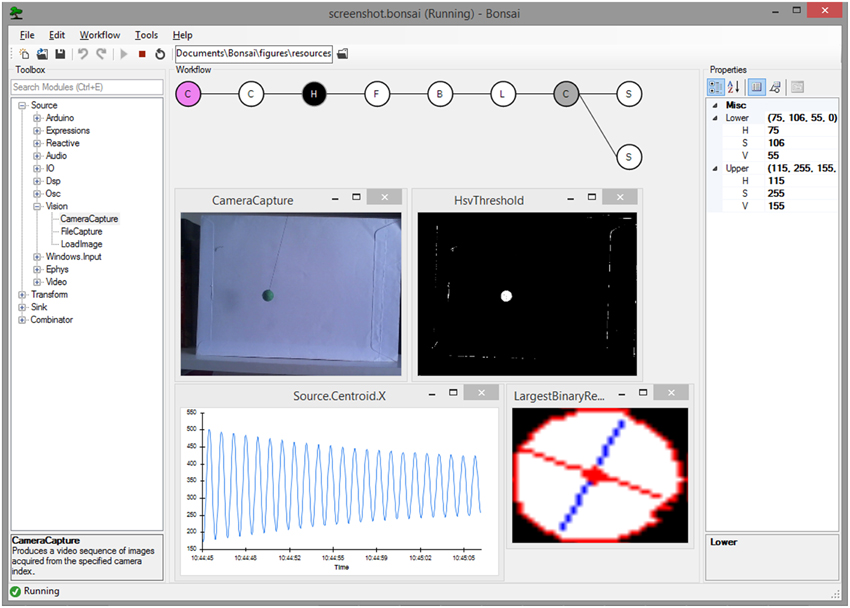
Task: Start the workflow using the play icon
Action: (124, 53)
